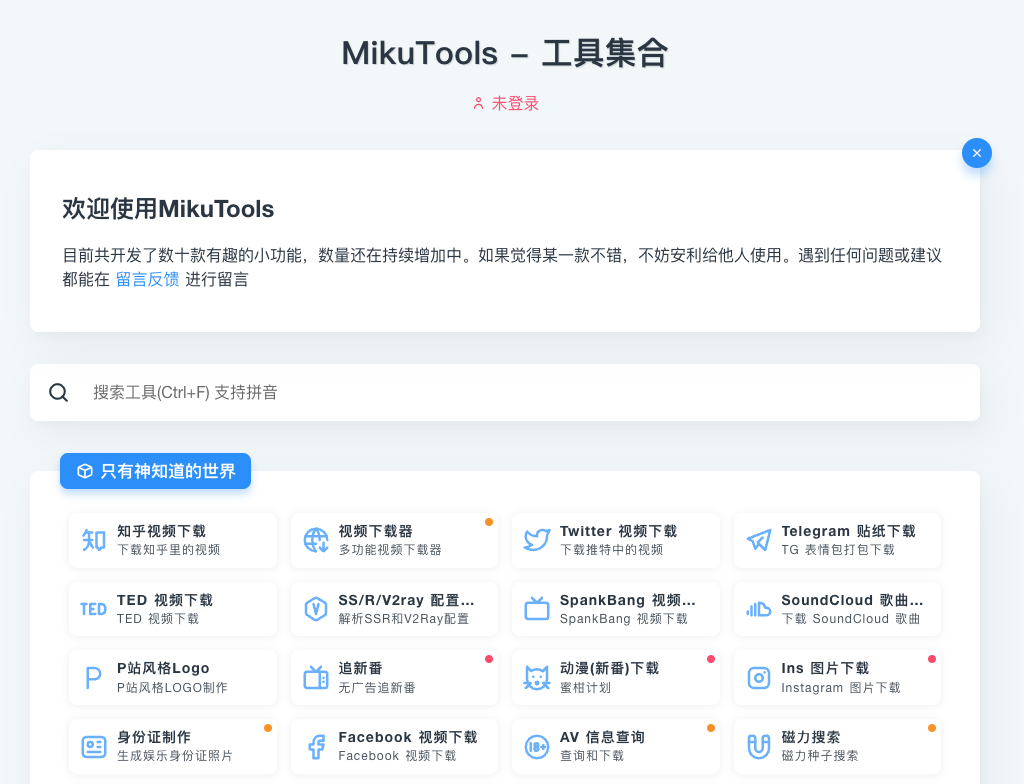Click the magnifier search icon
Image resolution: width=1024 pixels, height=784 pixels.
tap(59, 393)
